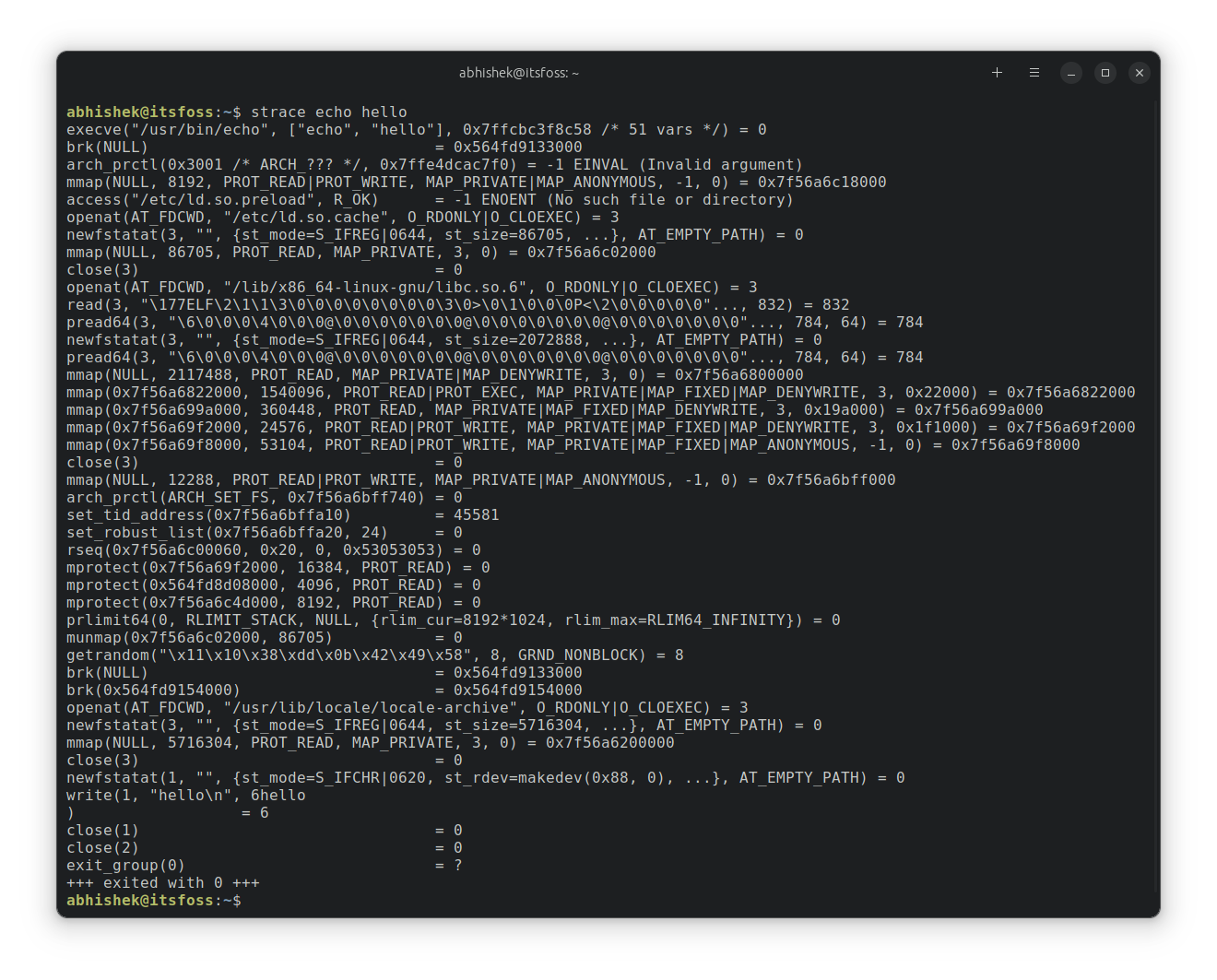Screen dimensions: 1217x980
Task: Click the mmap 0x7f56a69f2000, 24576 line
Action: tap(601, 428)
